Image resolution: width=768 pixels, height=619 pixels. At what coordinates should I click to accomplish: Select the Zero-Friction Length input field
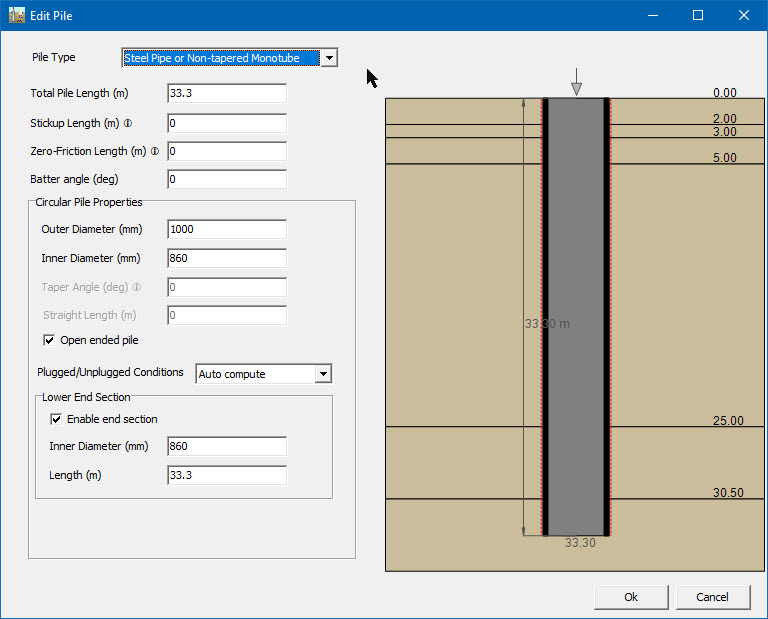coord(227,151)
